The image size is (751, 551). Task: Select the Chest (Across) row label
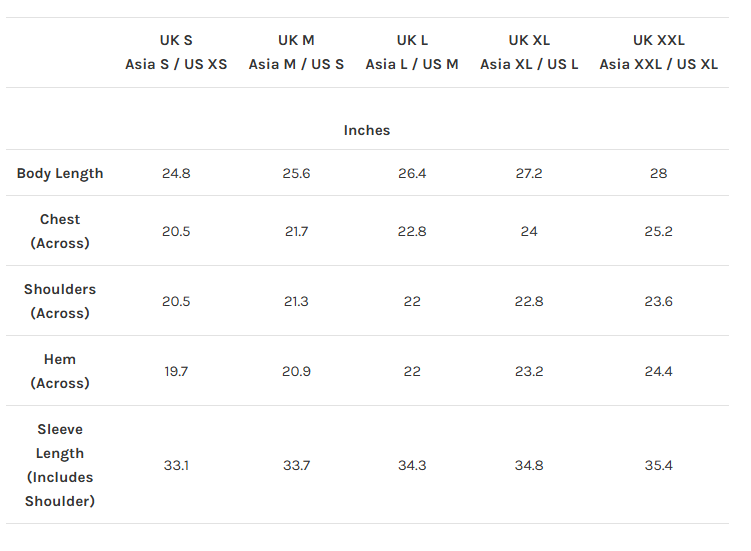[x=60, y=231]
